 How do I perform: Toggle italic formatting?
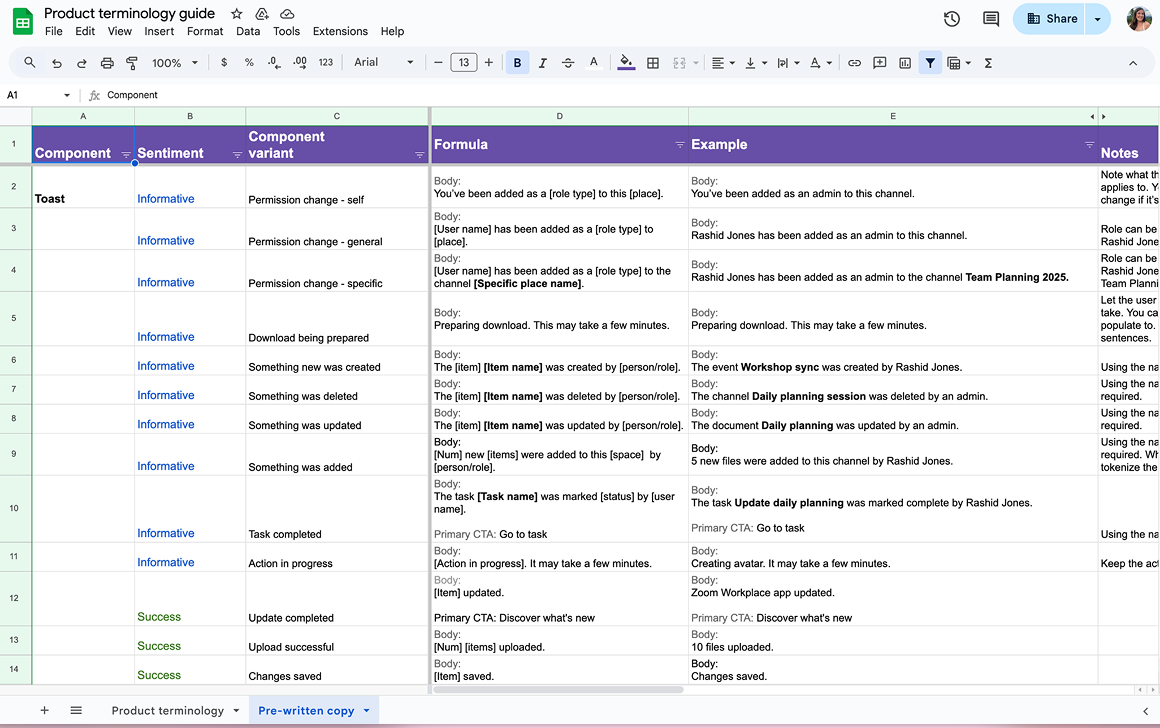pos(542,62)
